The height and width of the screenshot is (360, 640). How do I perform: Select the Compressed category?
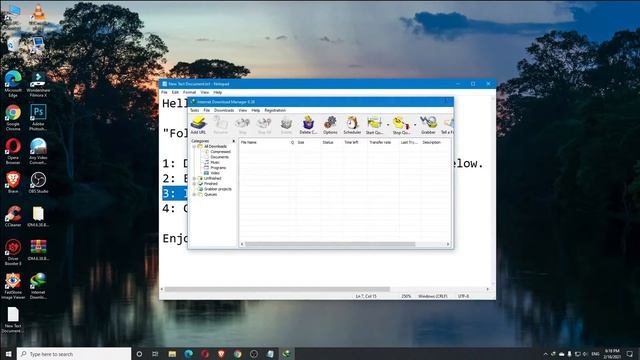[x=220, y=151]
